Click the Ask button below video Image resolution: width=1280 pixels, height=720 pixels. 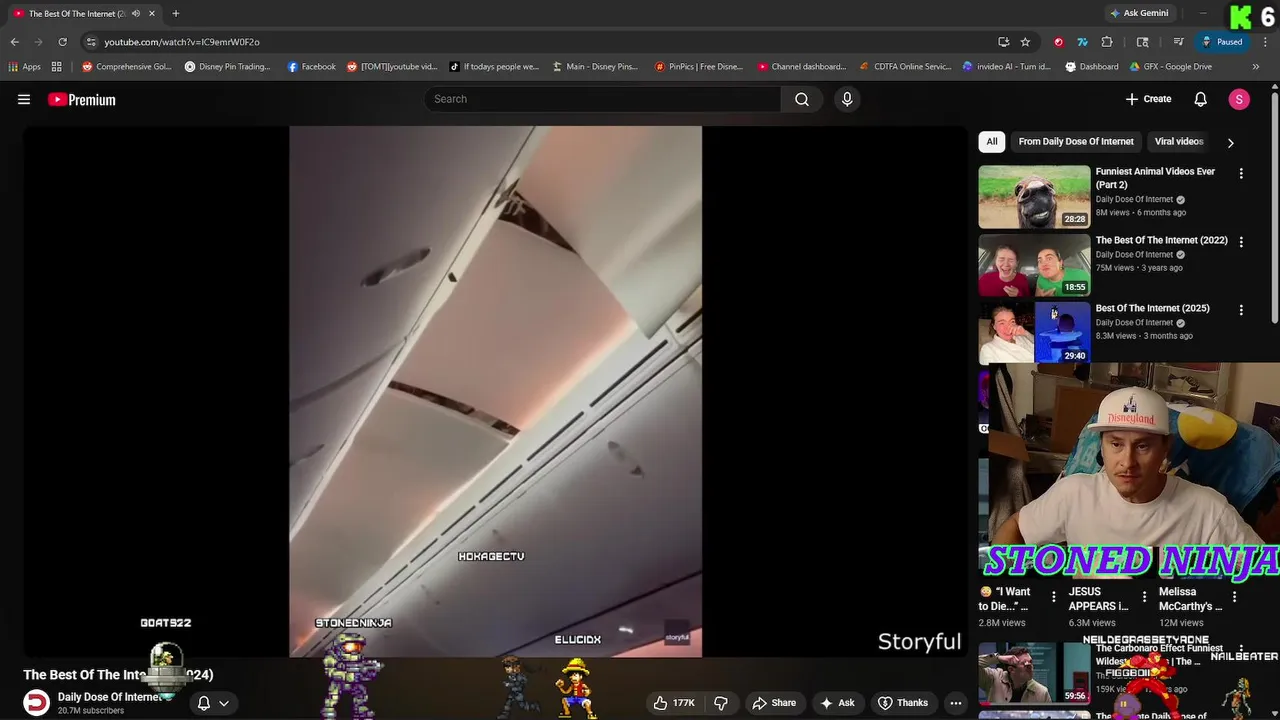coord(837,703)
